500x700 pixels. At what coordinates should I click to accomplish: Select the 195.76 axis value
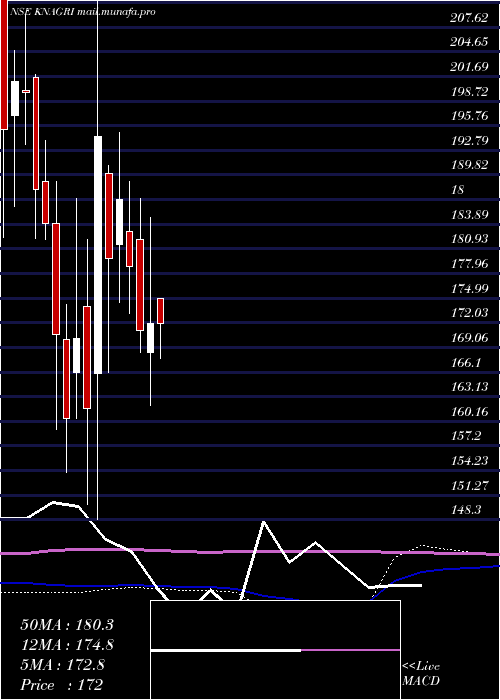tap(470, 116)
